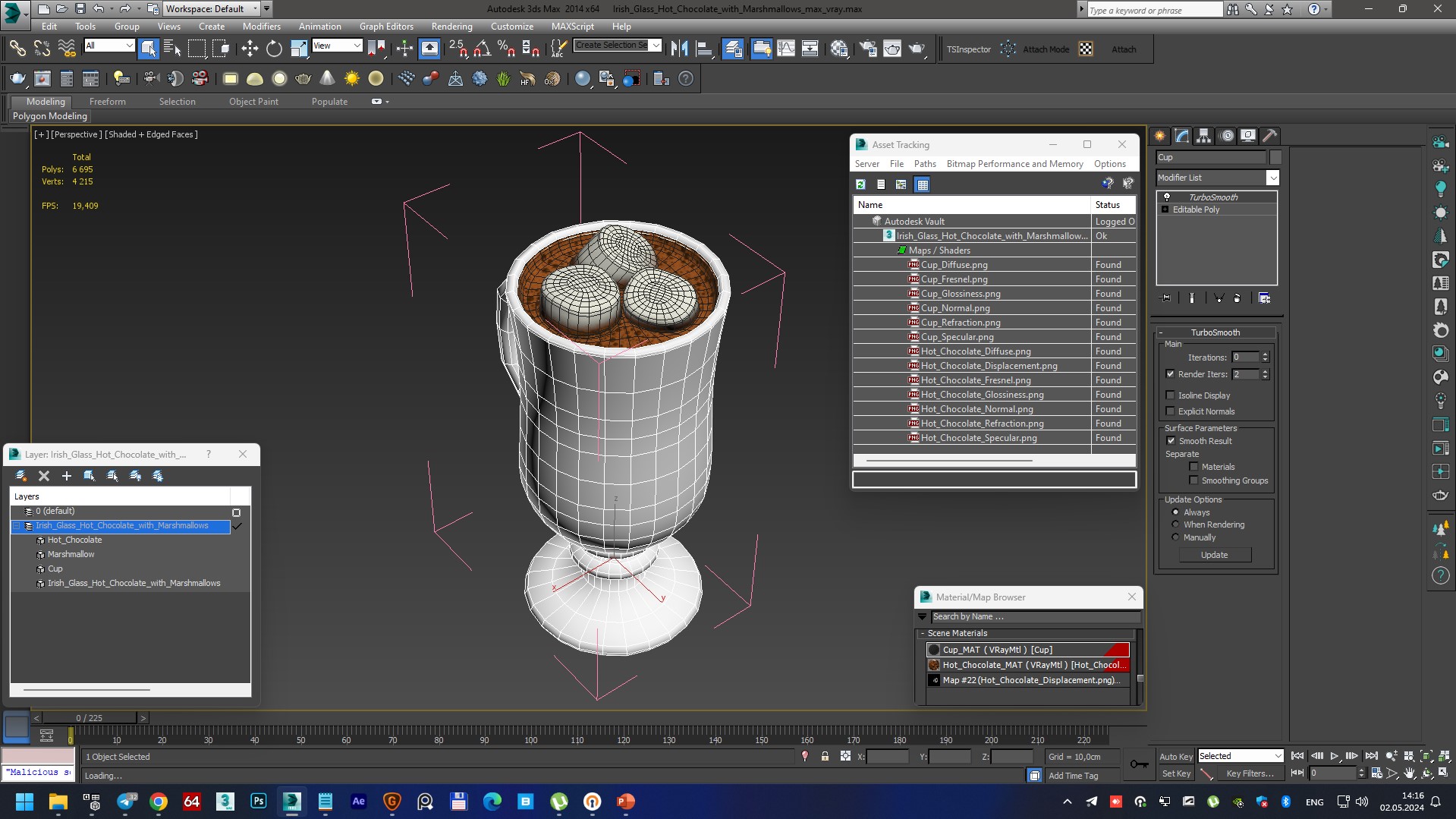Viewport: 1456px width, 819px height.
Task: Click the Auto Key button
Action: pyautogui.click(x=1175, y=756)
